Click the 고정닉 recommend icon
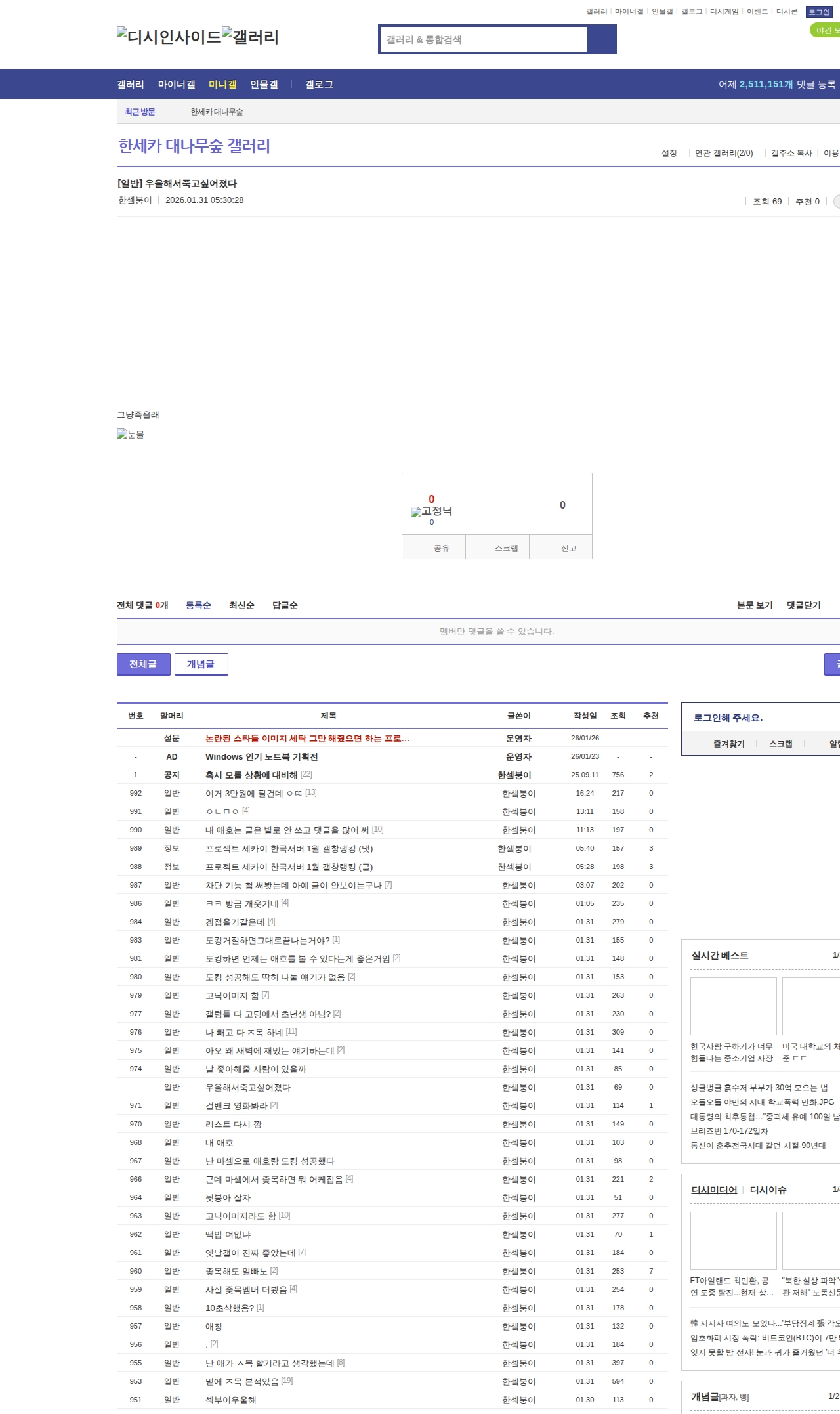This screenshot has width=840, height=1414. click(431, 511)
